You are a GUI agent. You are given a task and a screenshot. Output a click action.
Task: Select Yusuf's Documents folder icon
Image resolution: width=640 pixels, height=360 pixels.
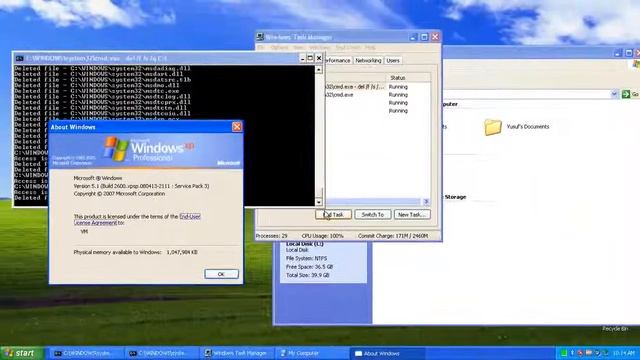point(493,127)
